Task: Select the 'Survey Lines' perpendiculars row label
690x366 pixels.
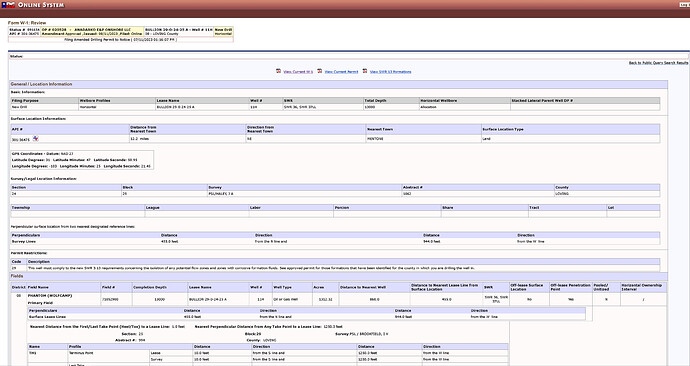Action: tap(24, 242)
